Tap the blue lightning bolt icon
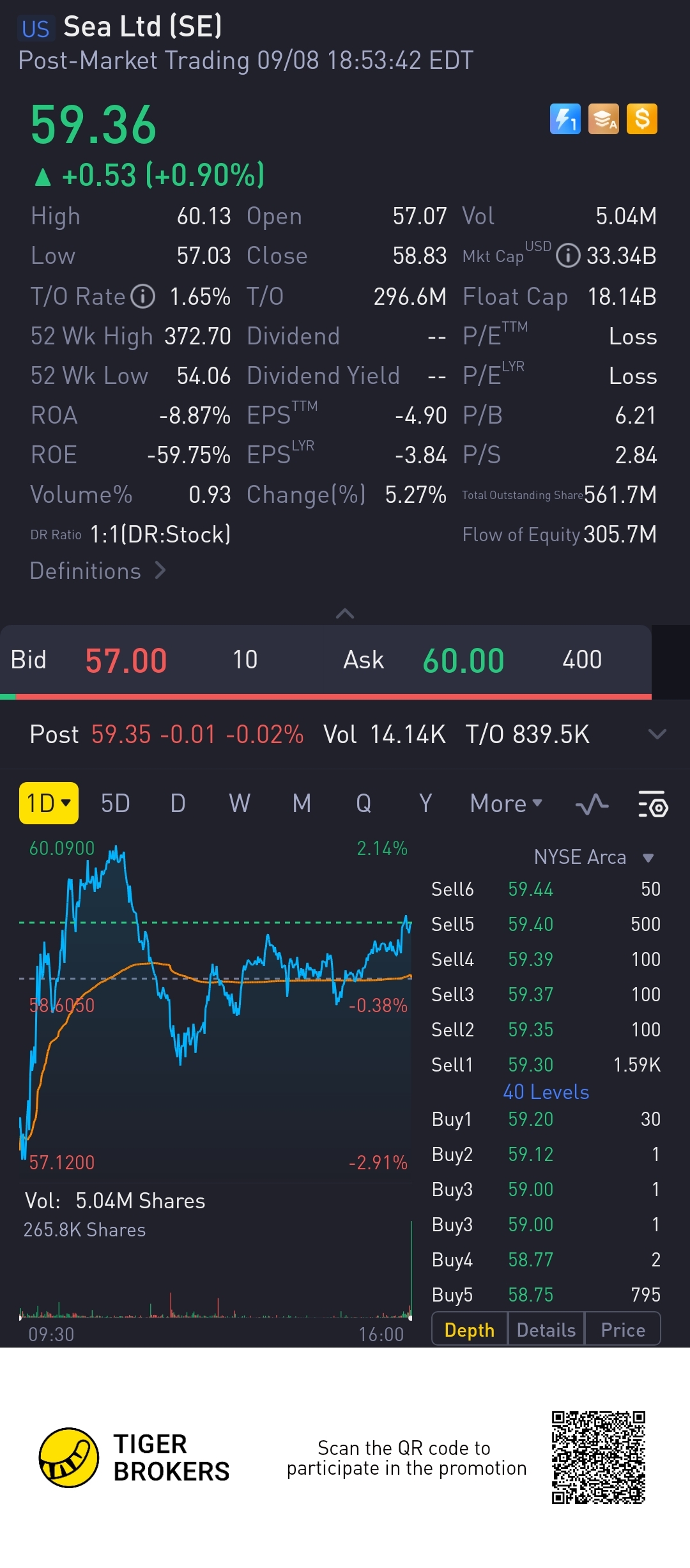This screenshot has width=690, height=1568. pyautogui.click(x=565, y=119)
